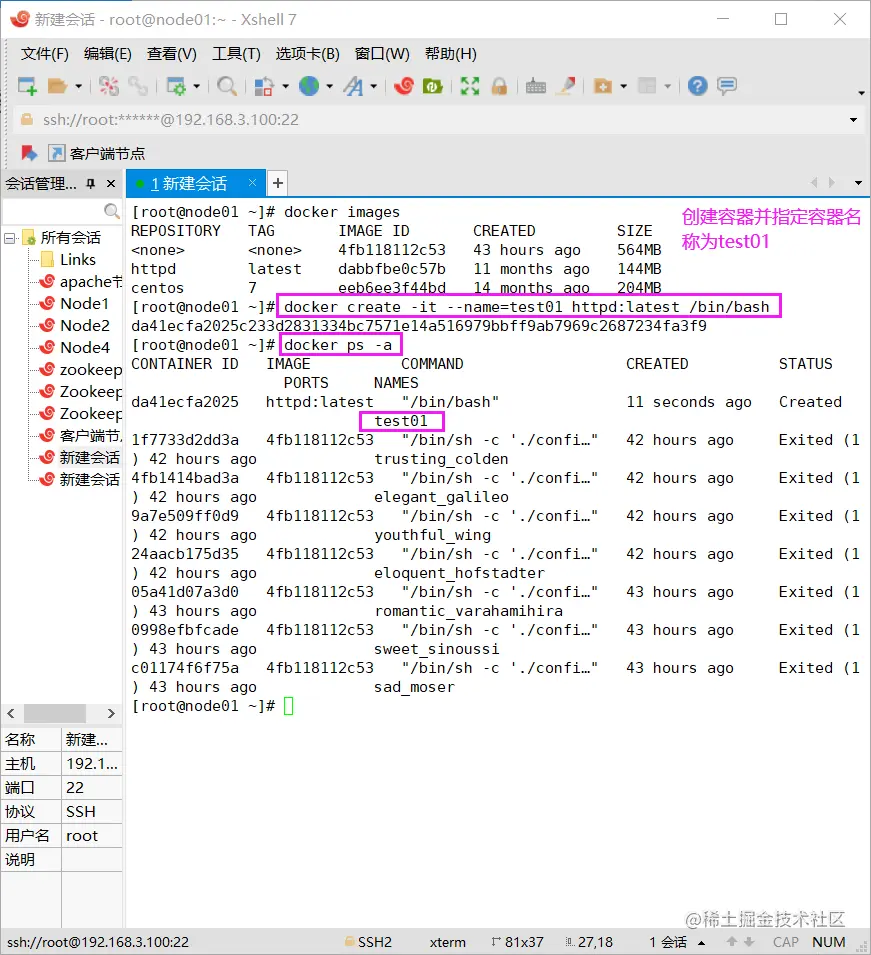Click the status bar up arrow beside 1 会话

pos(702,943)
